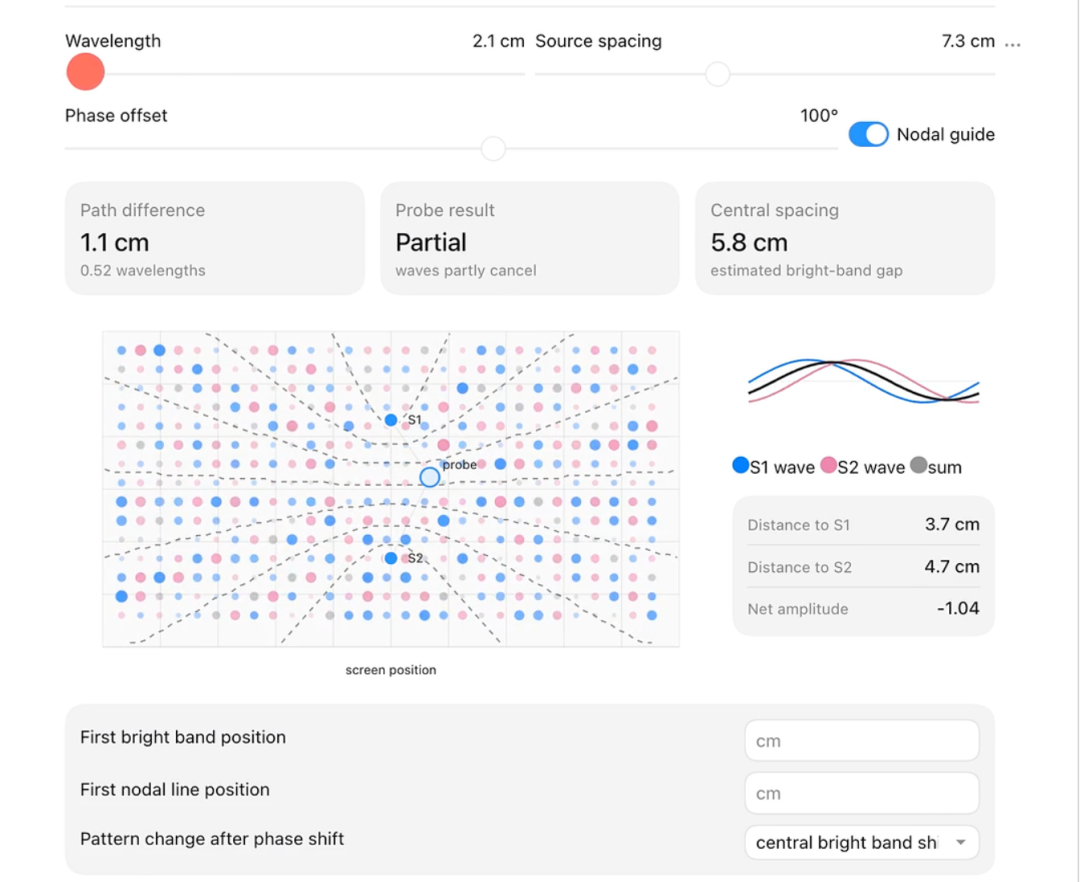
Task: Click the S1 wave legend dot
Action: click(x=740, y=465)
